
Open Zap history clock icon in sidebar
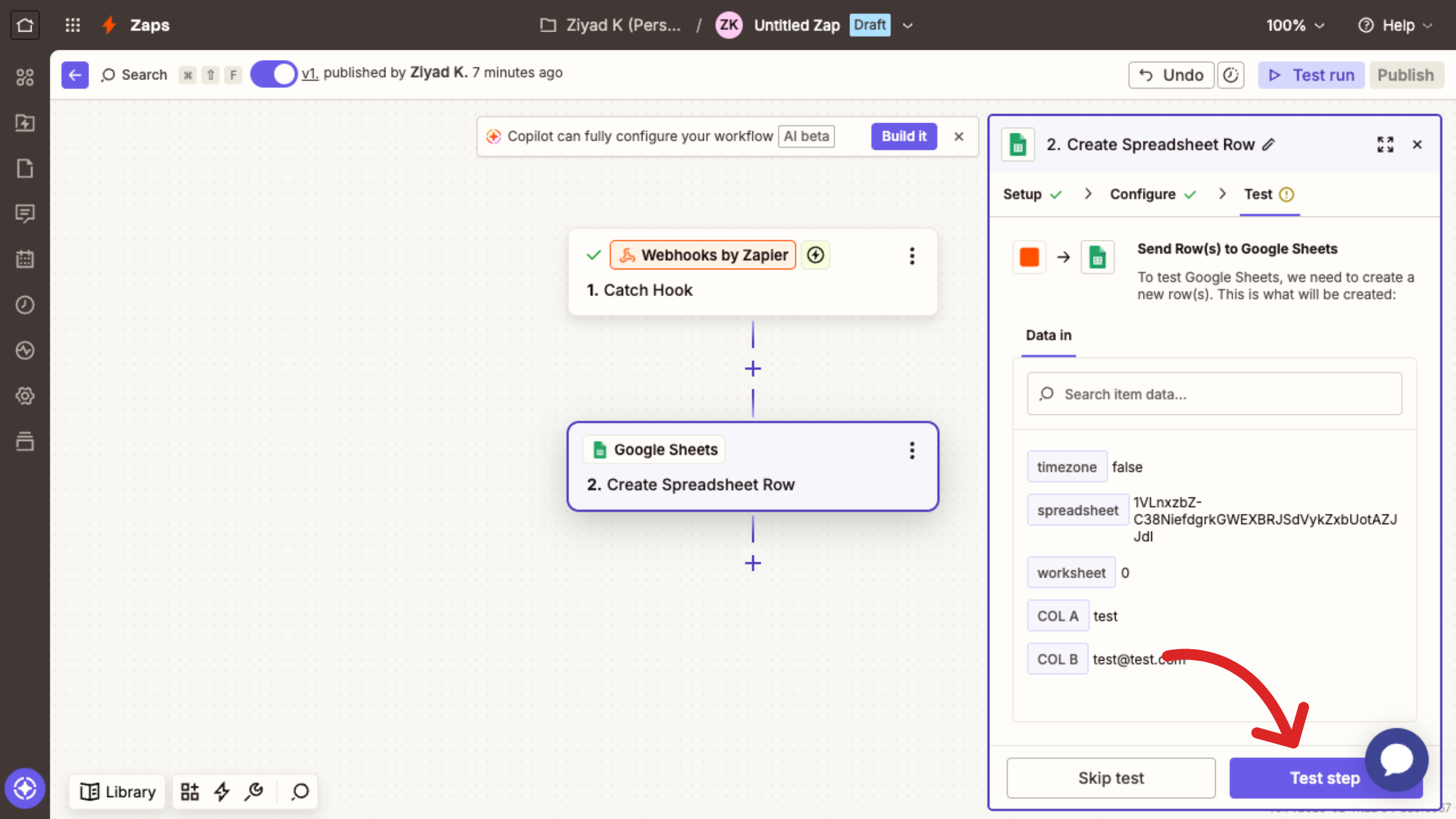tap(25, 305)
